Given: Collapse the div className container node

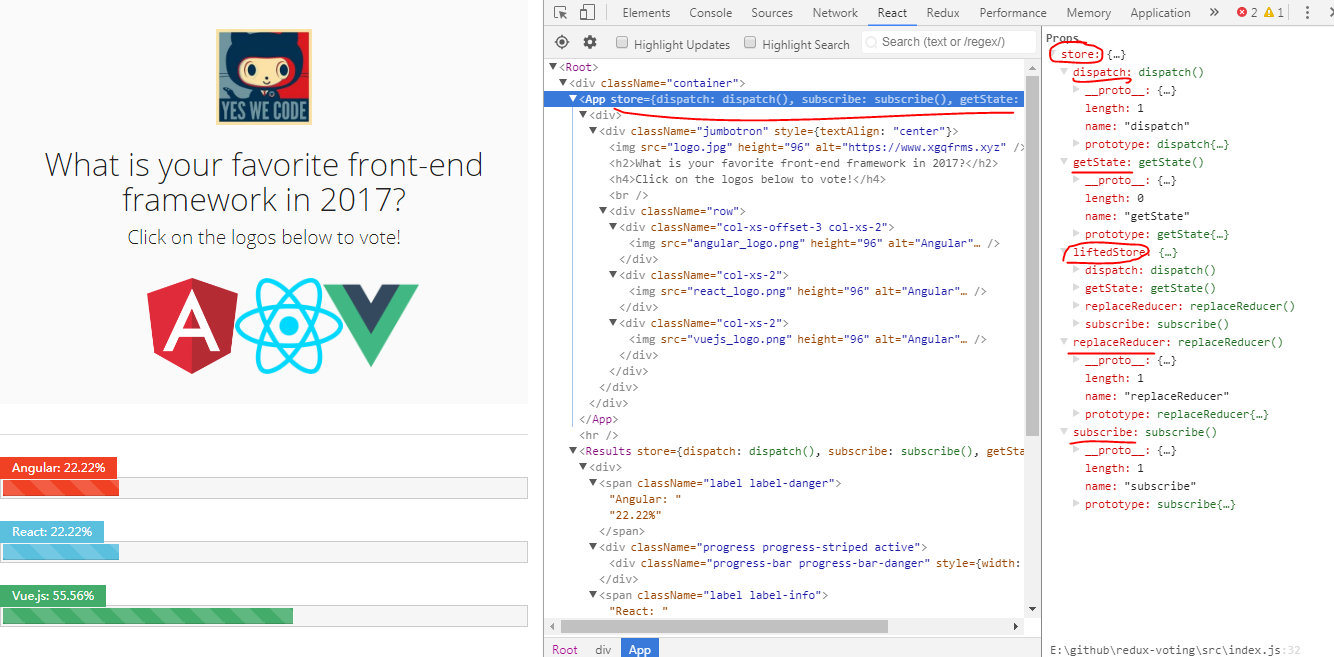Looking at the screenshot, I should click(x=563, y=83).
